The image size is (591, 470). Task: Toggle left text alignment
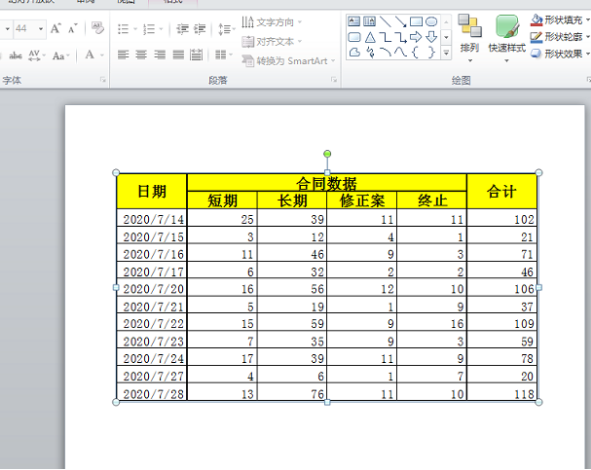(123, 55)
